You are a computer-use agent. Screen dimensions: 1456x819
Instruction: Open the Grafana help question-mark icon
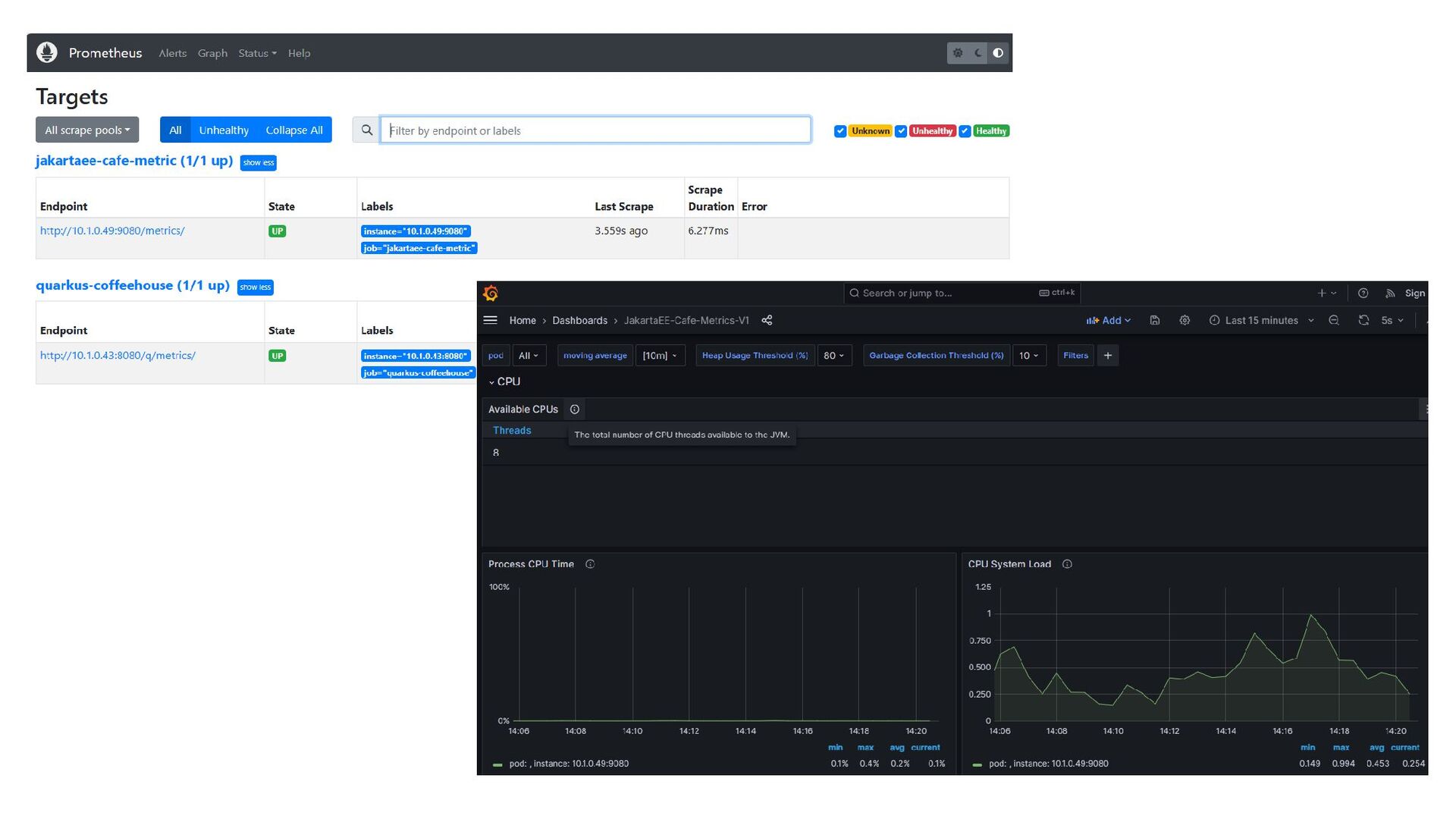1363,293
